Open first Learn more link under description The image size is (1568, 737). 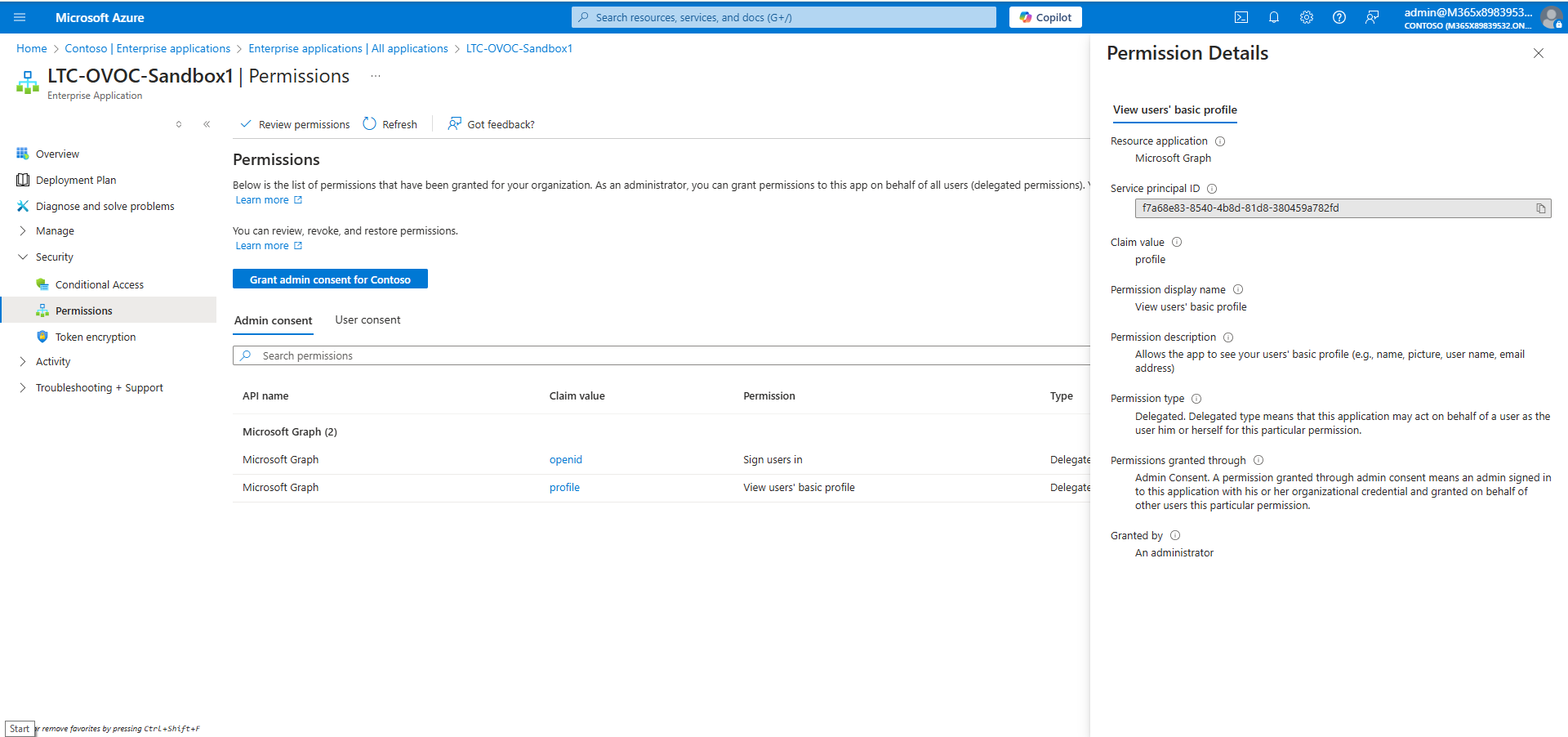pyautogui.click(x=269, y=200)
